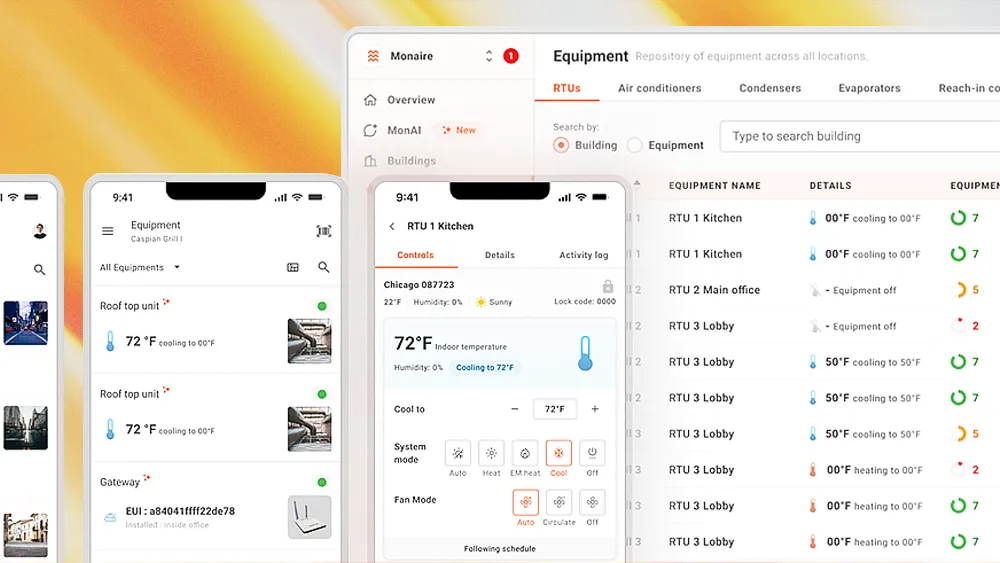Open second Roof top unit thumbnail
Image resolution: width=1000 pixels, height=563 pixels.
pos(309,429)
